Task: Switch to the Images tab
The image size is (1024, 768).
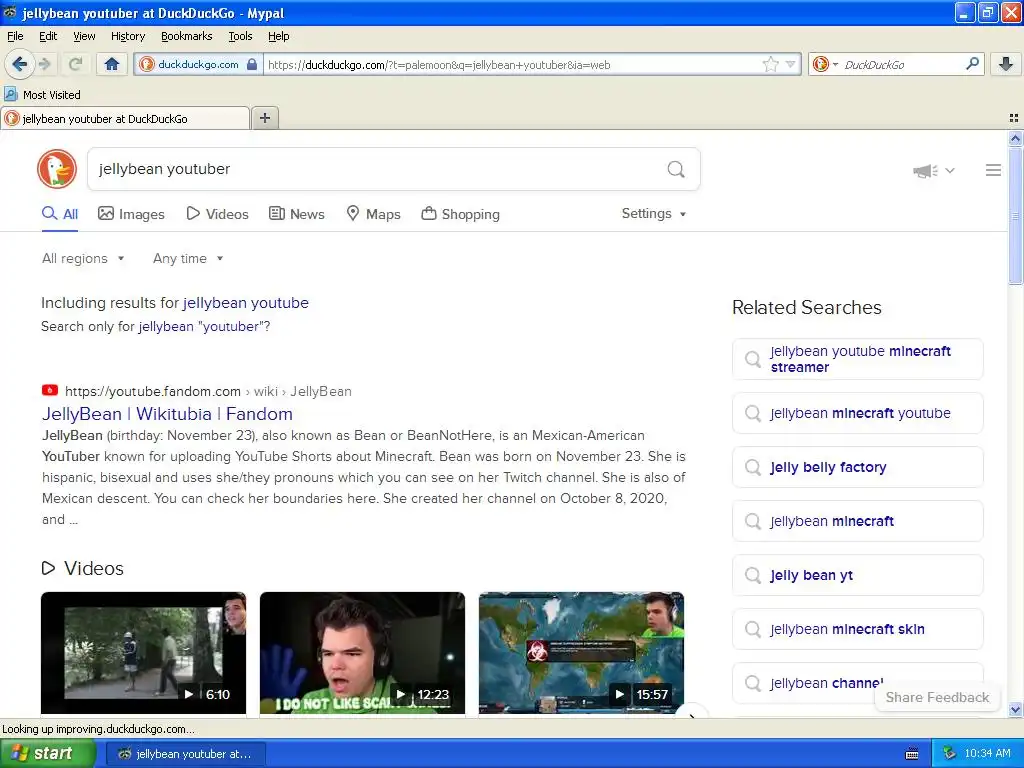Action: click(x=131, y=214)
